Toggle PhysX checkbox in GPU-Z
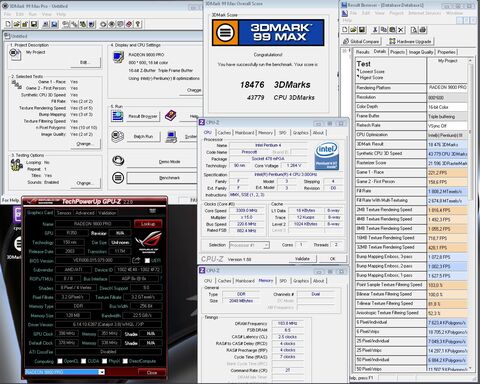Screen dimensions: 480x384 [105, 361]
